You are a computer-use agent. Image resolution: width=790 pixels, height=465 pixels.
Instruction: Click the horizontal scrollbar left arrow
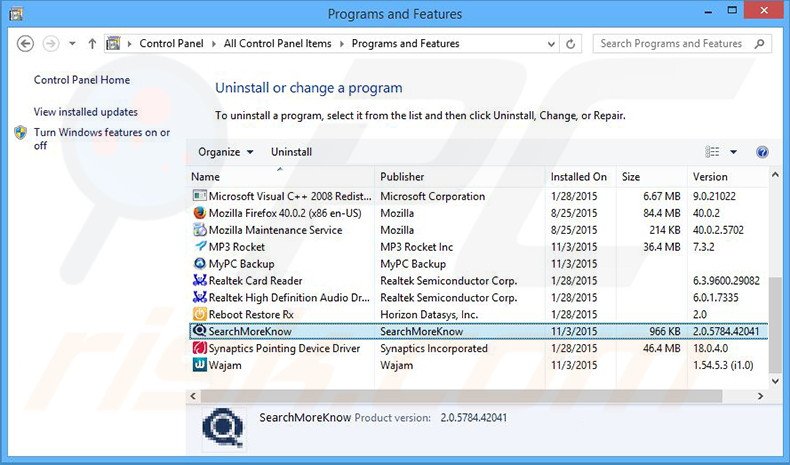pos(193,396)
